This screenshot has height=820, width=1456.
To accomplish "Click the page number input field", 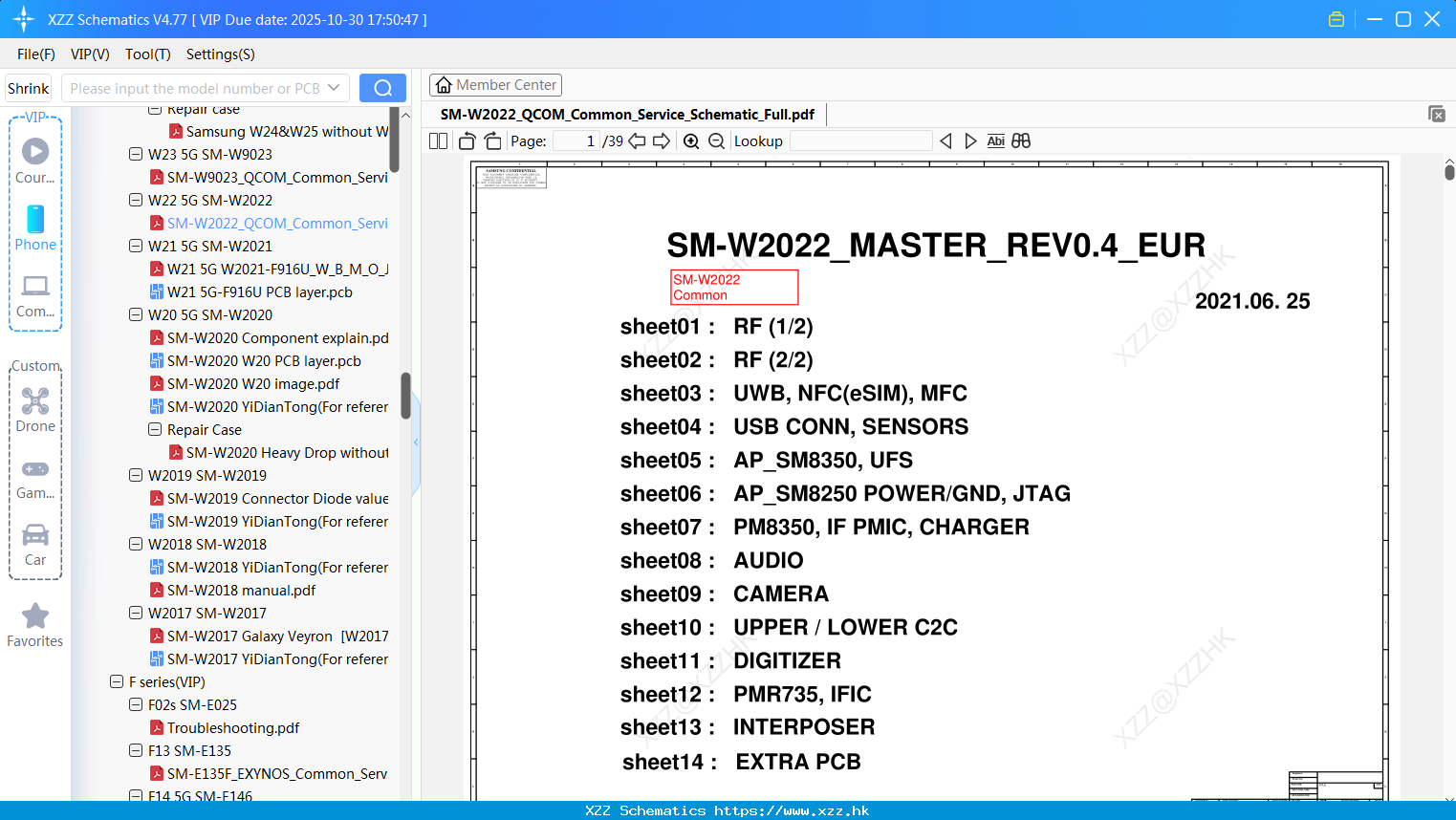I will point(576,140).
